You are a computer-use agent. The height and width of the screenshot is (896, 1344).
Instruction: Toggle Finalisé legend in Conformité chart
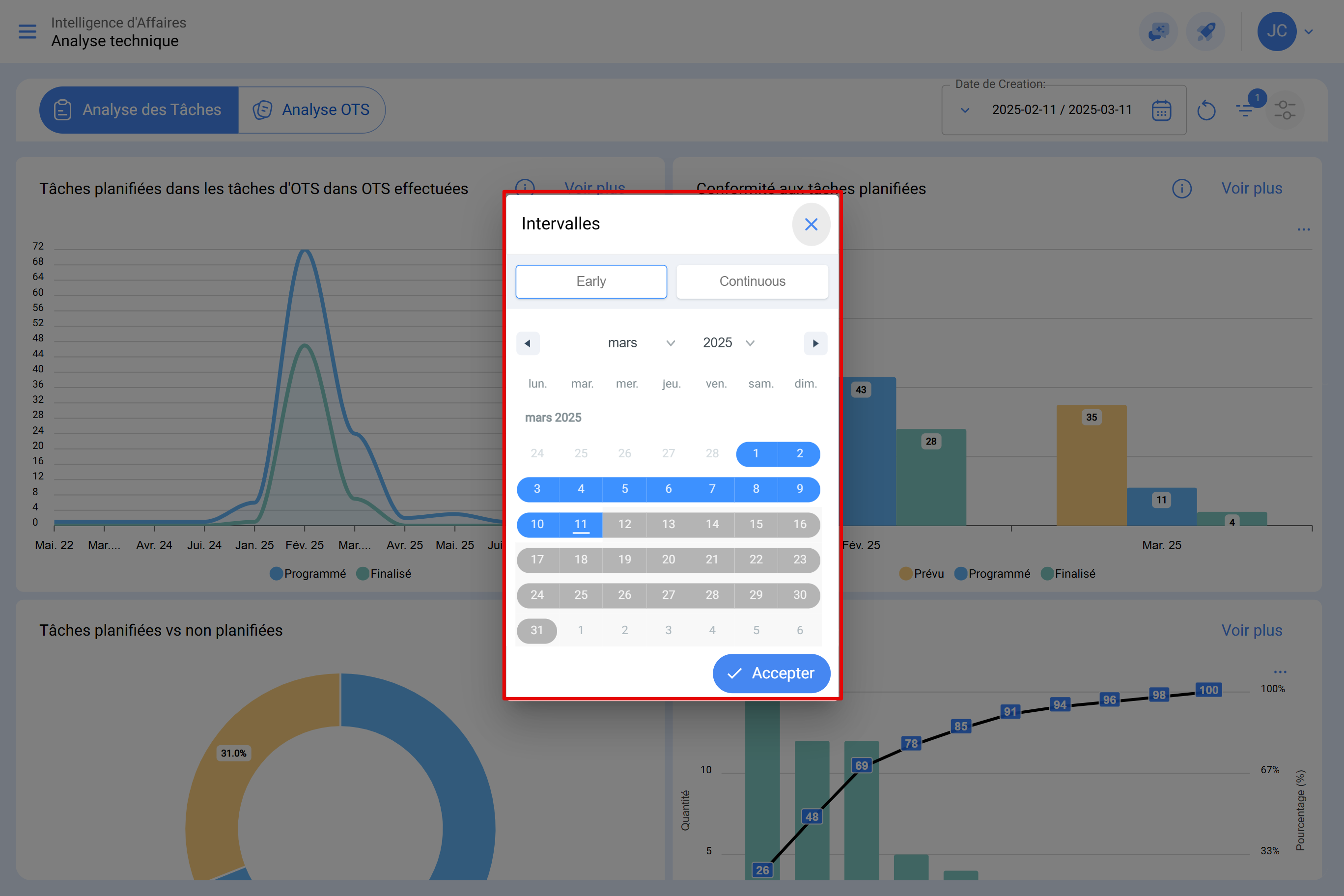(1068, 574)
